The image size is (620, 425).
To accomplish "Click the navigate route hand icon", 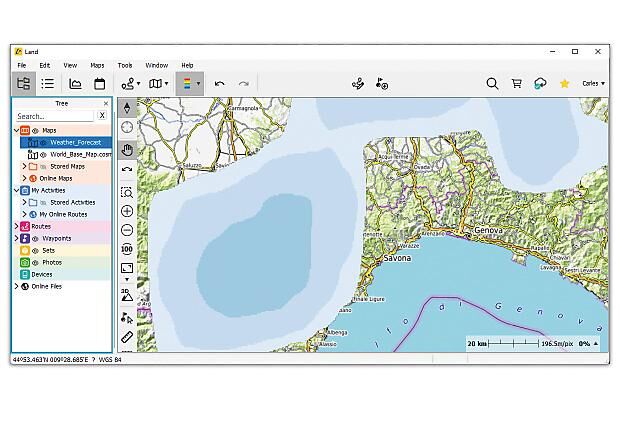I will pyautogui.click(x=358, y=83).
